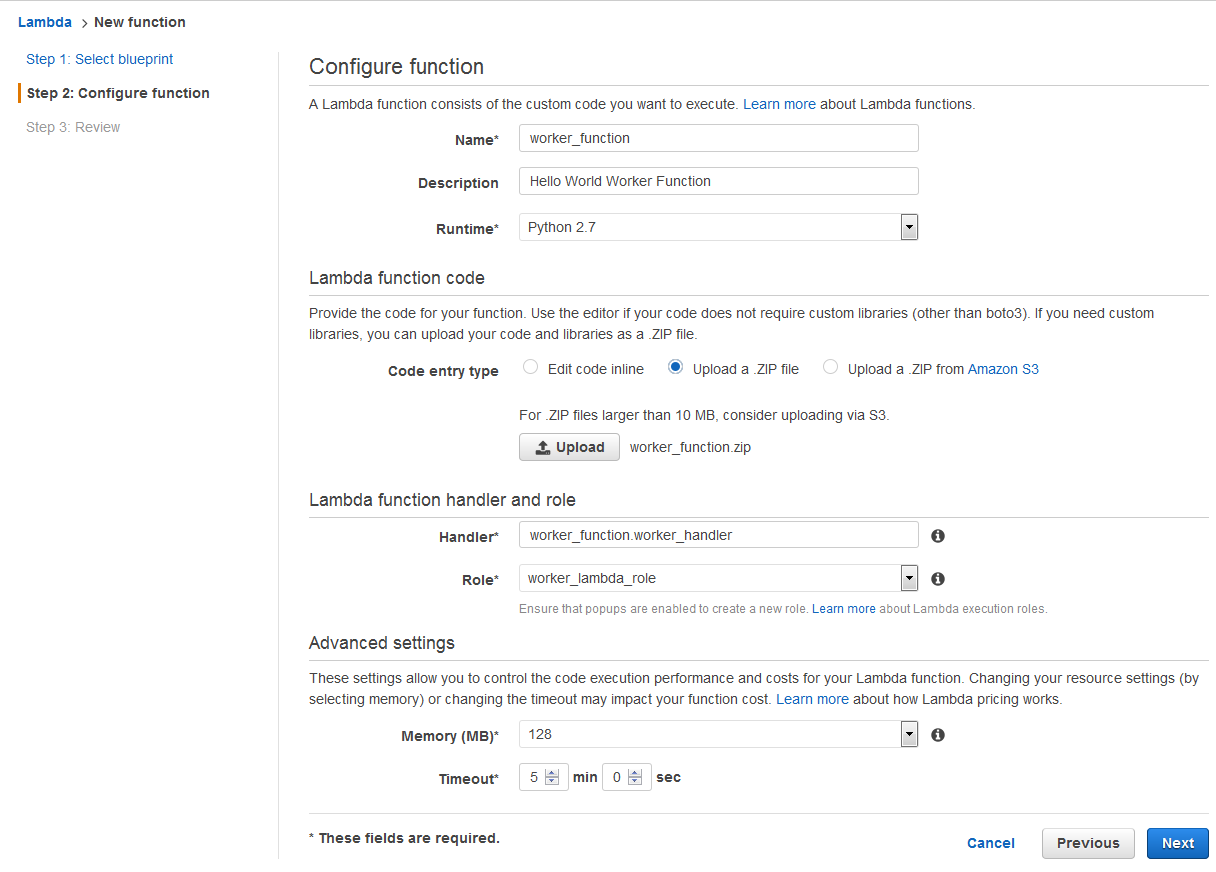Choose the Upload a .ZIP file option
The width and height of the screenshot is (1216, 872).
pos(676,368)
